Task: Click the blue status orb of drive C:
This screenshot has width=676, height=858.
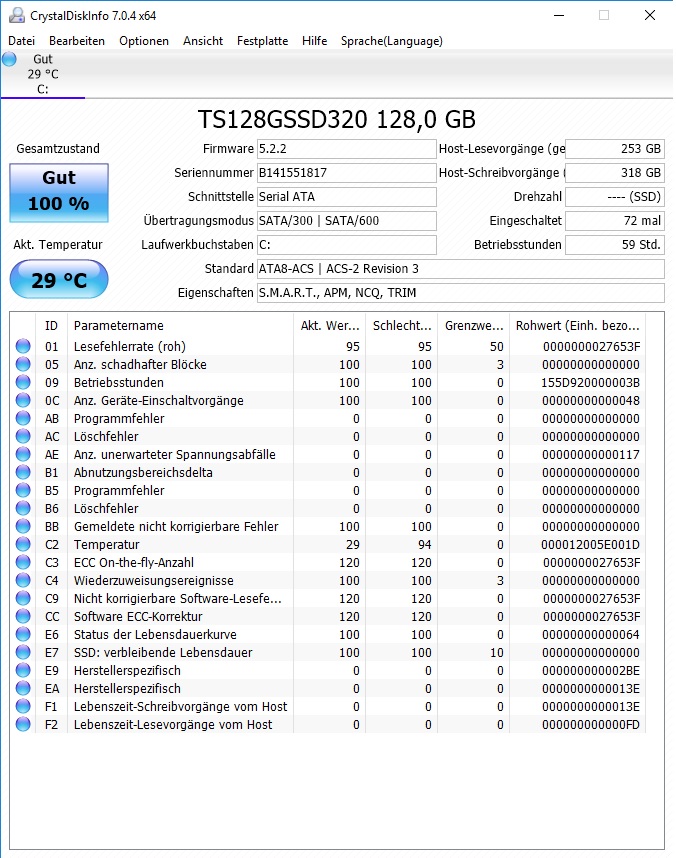Action: [x=9, y=59]
